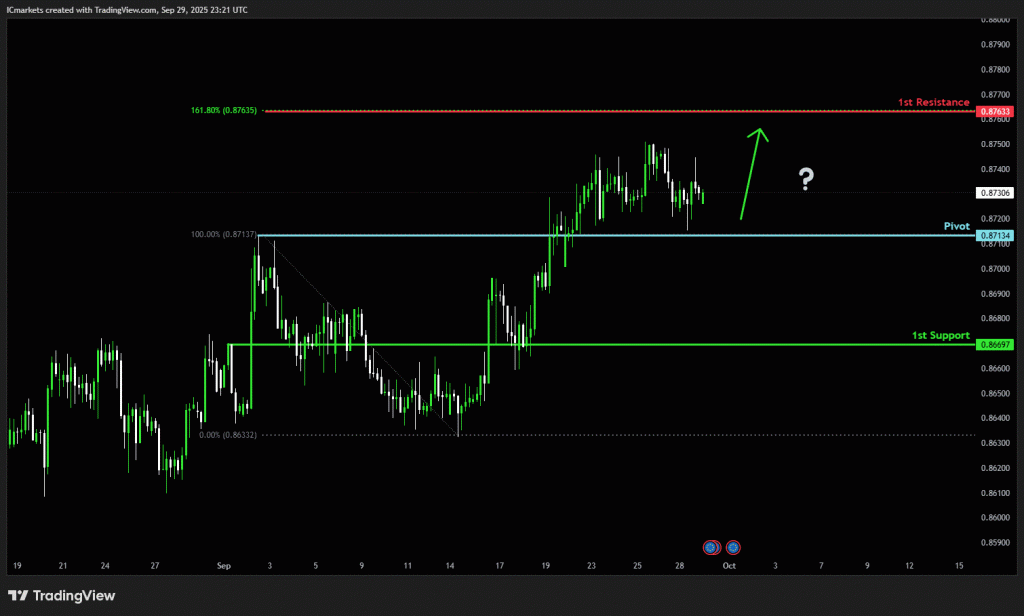Image resolution: width=1024 pixels, height=616 pixels.
Task: Click the 100.00% Fibonacci level label
Action: tap(223, 235)
